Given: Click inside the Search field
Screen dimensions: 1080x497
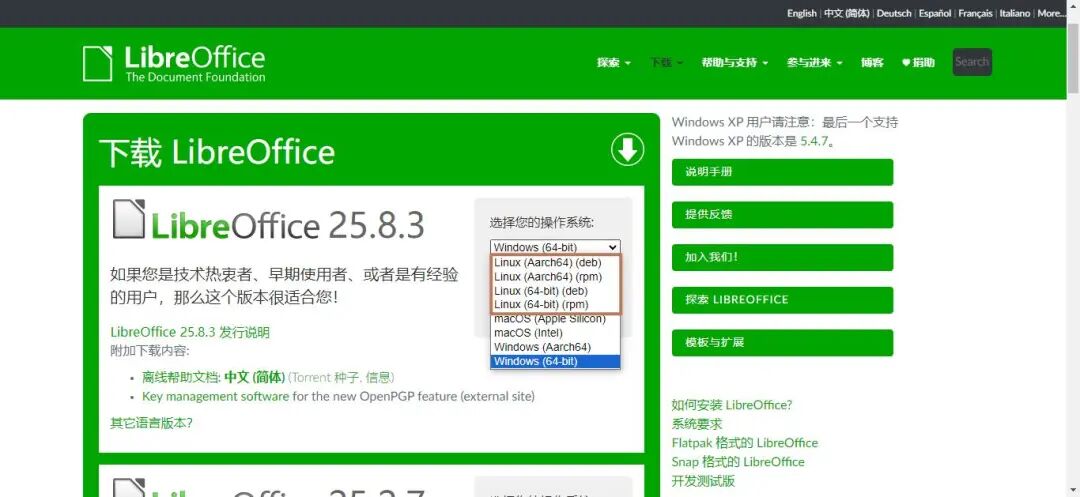Looking at the screenshot, I should click(972, 62).
